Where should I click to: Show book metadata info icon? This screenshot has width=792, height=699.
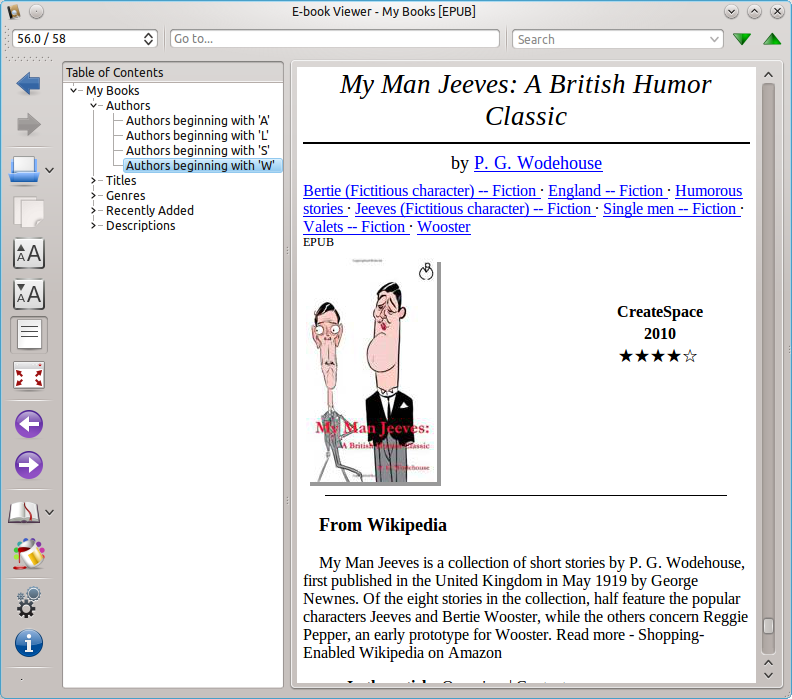[x=29, y=643]
